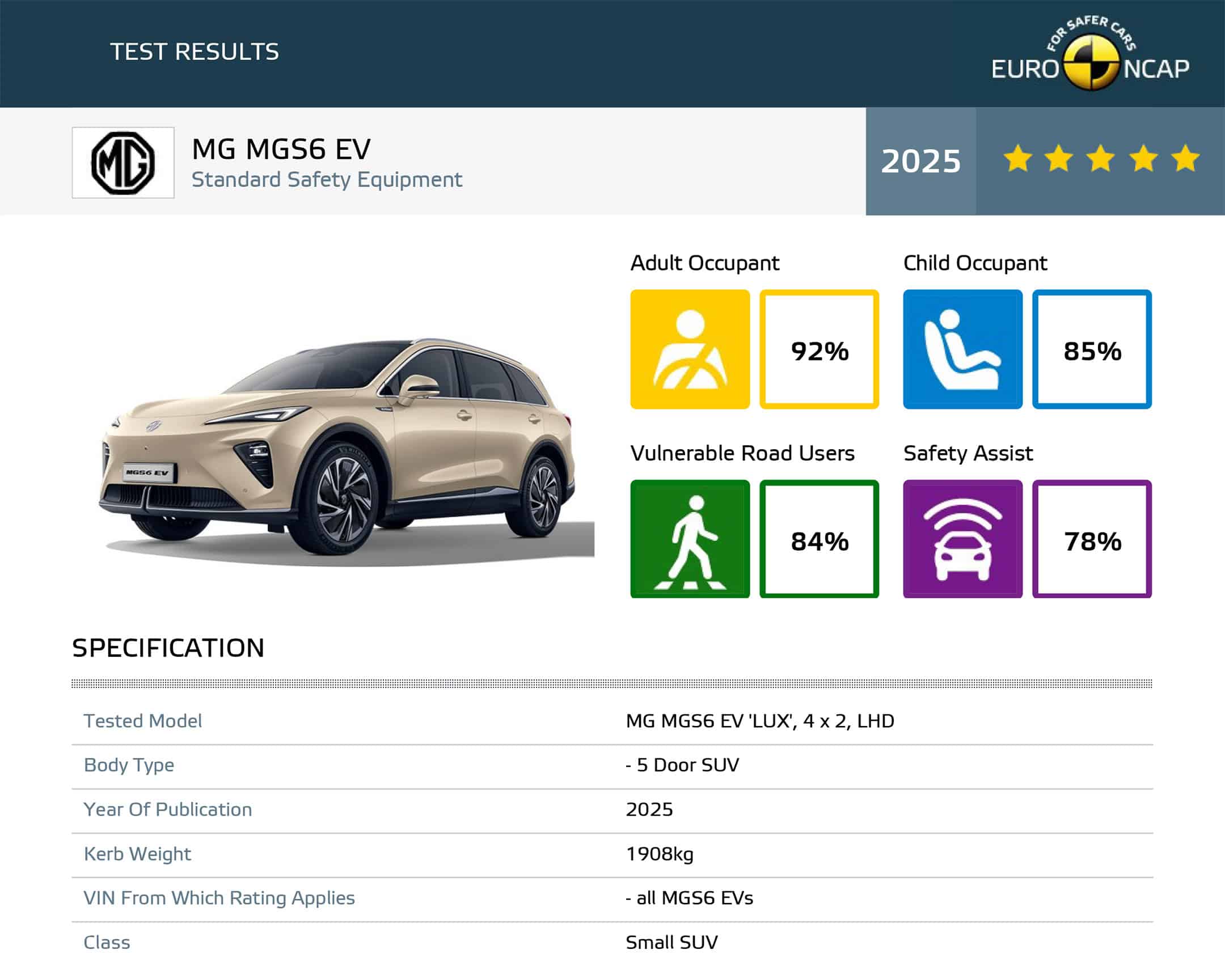Click the blue Child Occupant seat icon
The width and height of the screenshot is (1225, 980).
(x=962, y=349)
